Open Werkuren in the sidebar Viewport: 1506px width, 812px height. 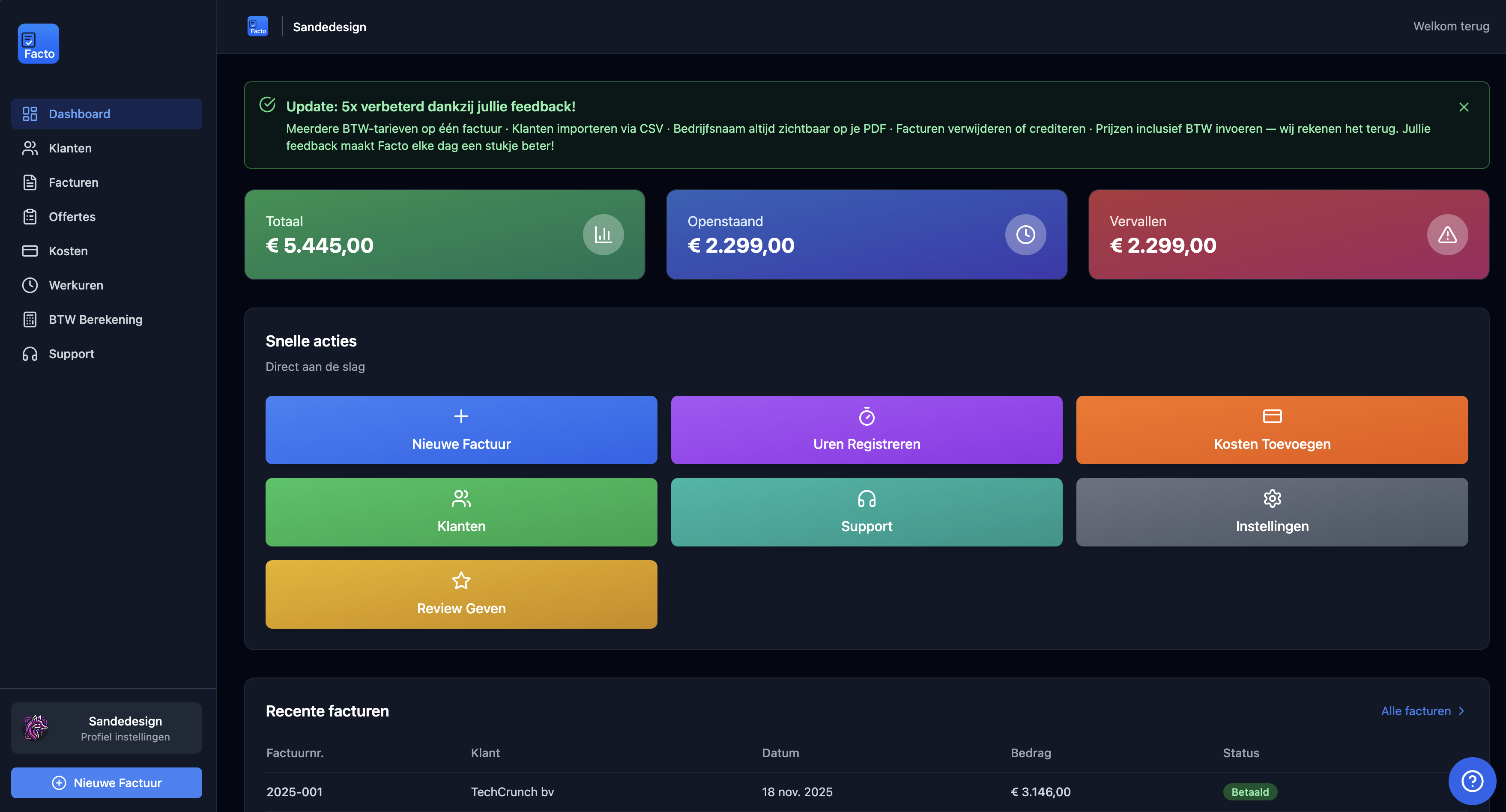pyautogui.click(x=106, y=285)
